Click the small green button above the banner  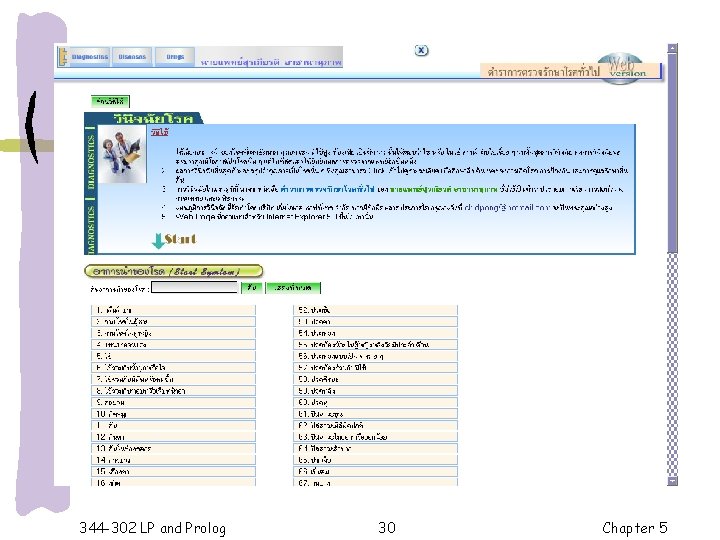pos(110,101)
